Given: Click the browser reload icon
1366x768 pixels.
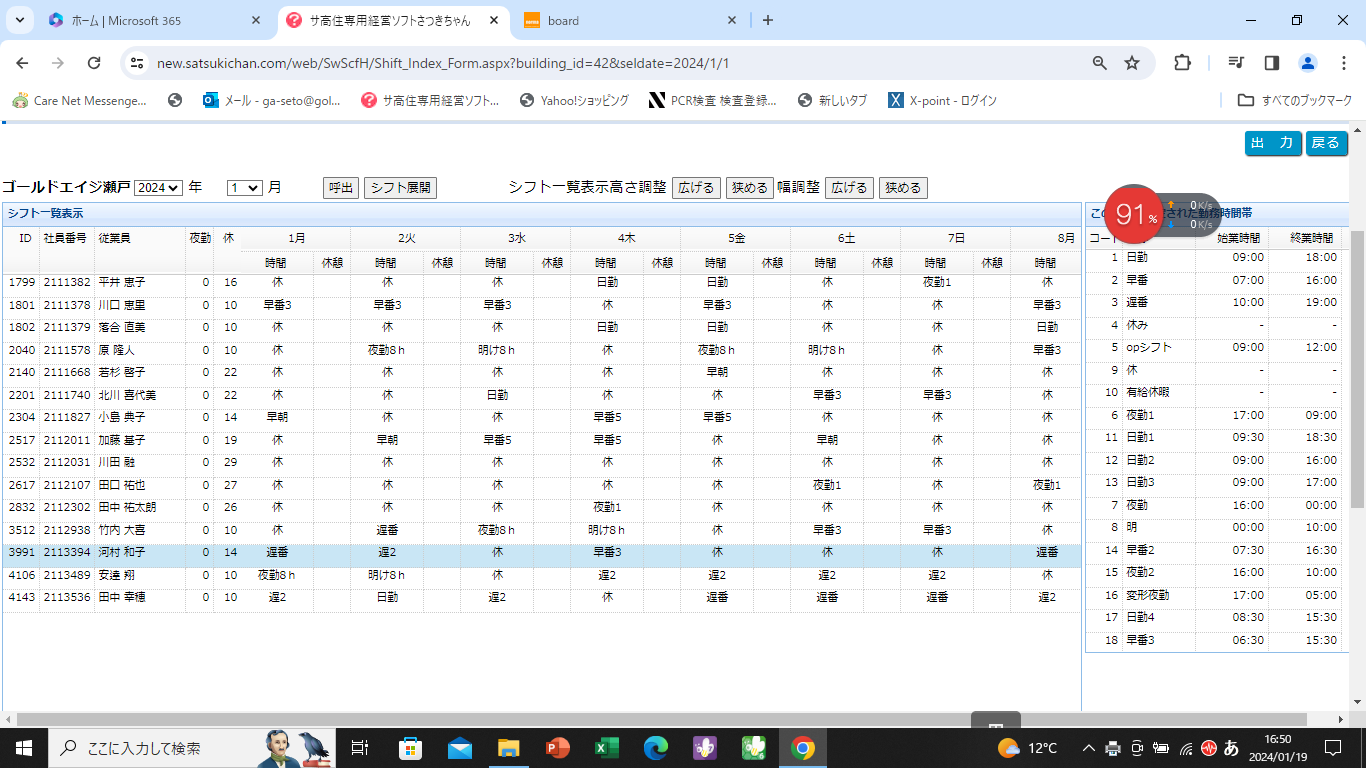Looking at the screenshot, I should pyautogui.click(x=94, y=63).
